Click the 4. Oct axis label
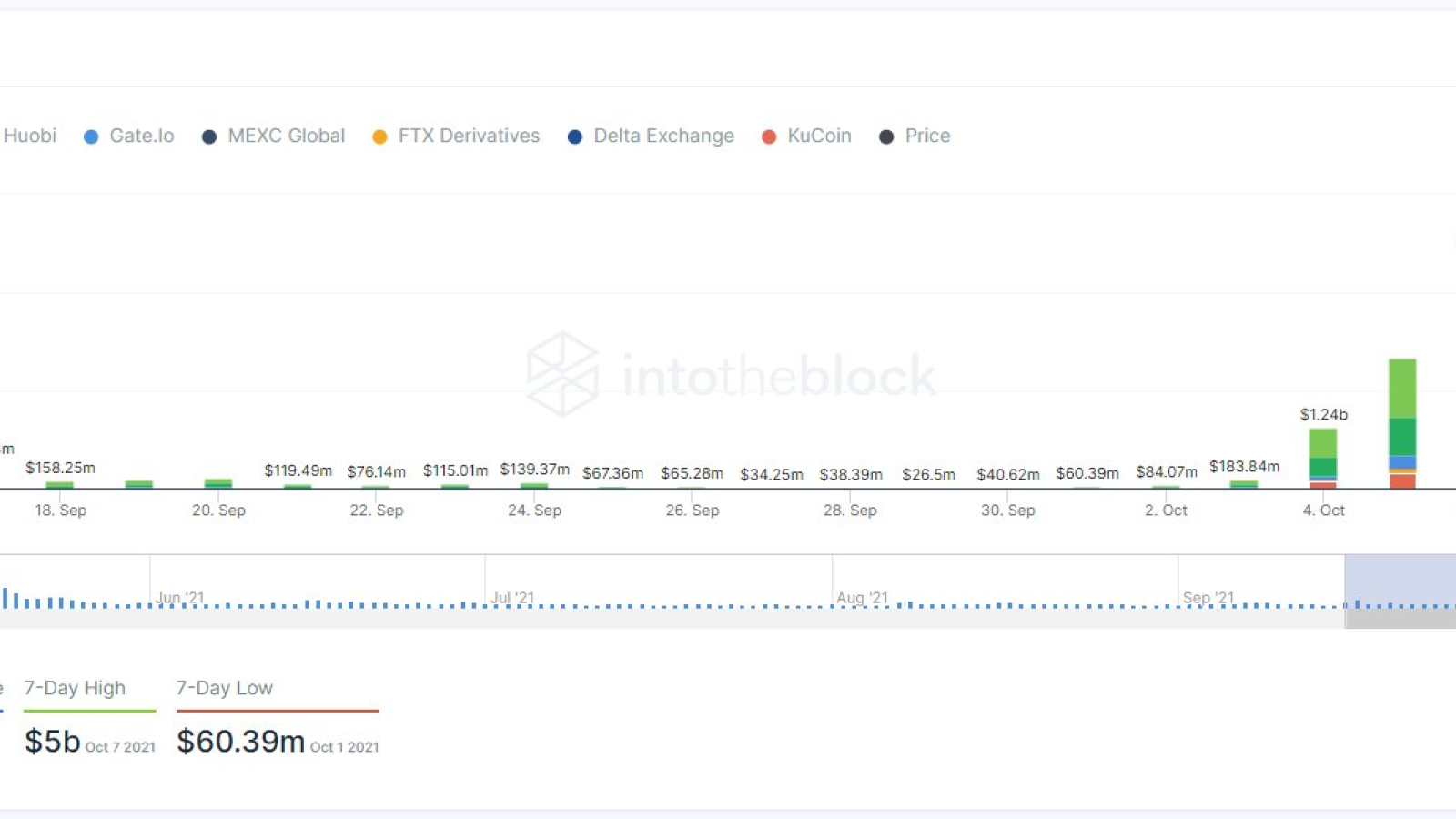 coord(1323,511)
